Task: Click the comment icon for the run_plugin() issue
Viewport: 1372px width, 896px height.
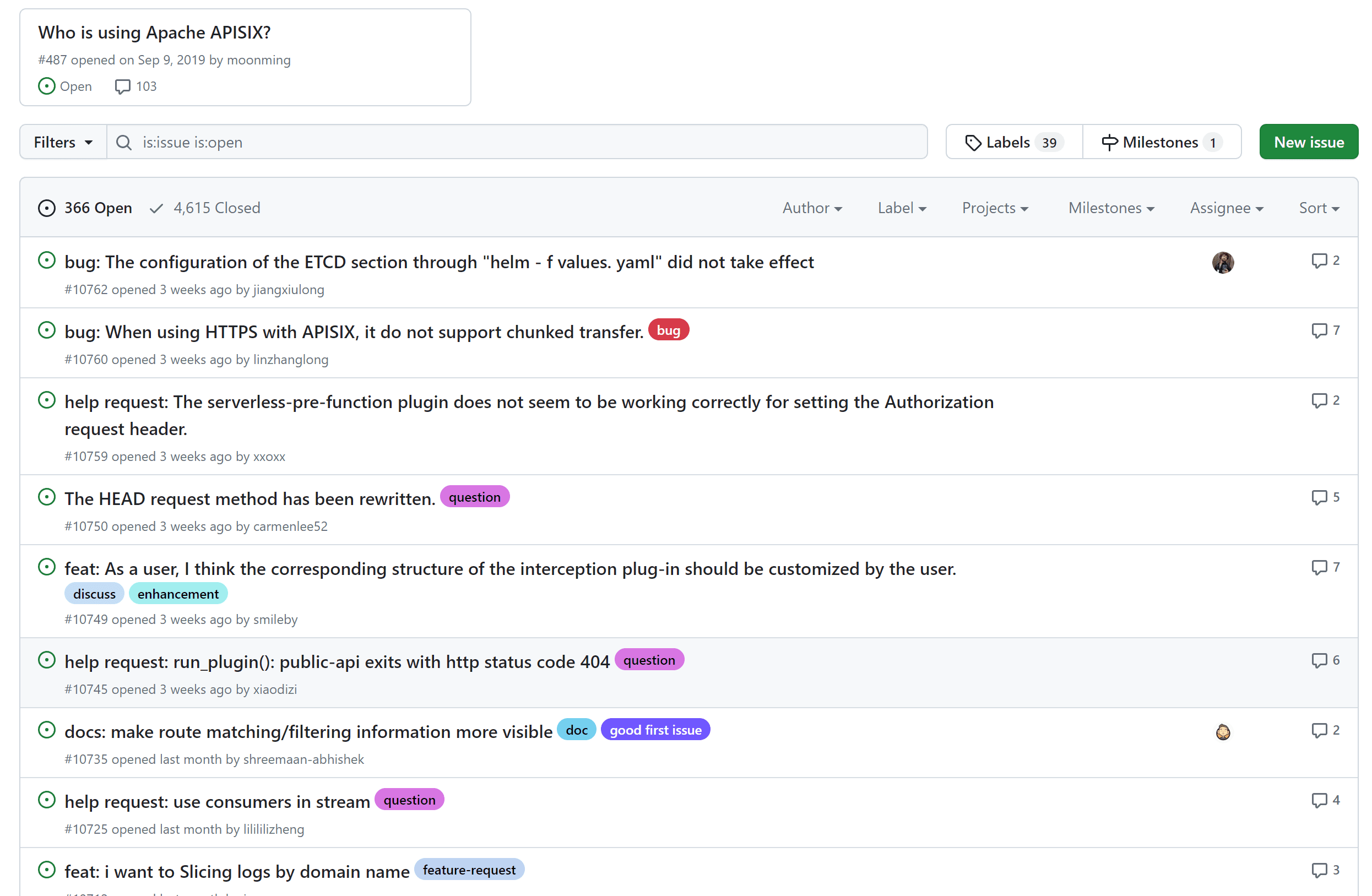Action: pyautogui.click(x=1319, y=660)
